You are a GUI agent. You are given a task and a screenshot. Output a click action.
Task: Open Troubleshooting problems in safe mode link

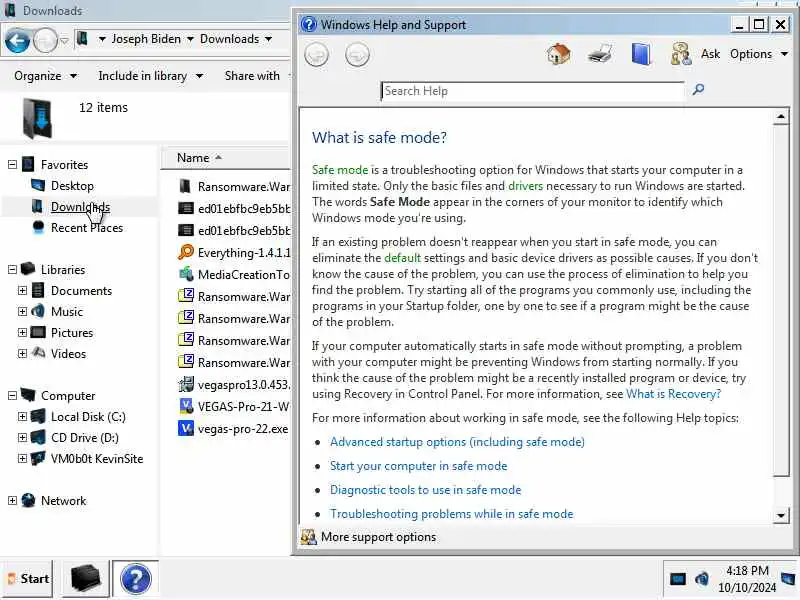pyautogui.click(x=452, y=514)
